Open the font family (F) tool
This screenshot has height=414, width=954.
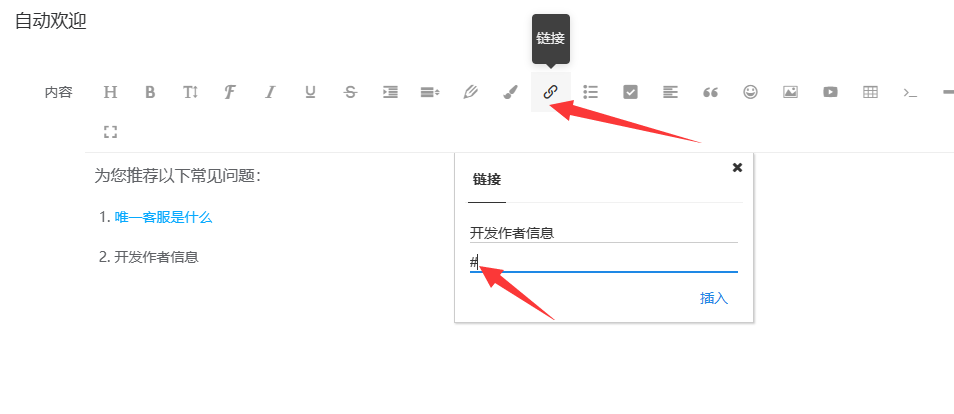coord(230,92)
